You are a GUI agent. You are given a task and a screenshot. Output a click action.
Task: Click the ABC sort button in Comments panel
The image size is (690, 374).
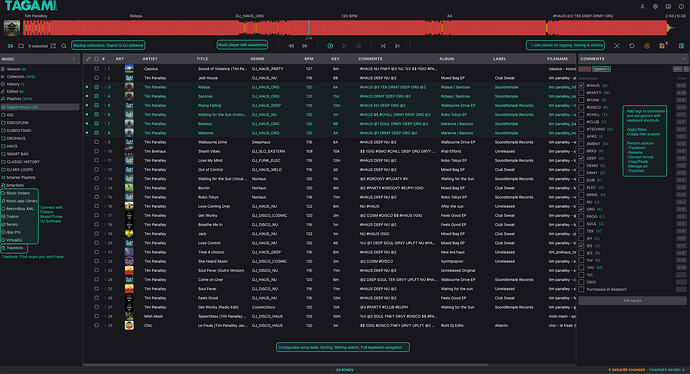pyautogui.click(x=677, y=69)
